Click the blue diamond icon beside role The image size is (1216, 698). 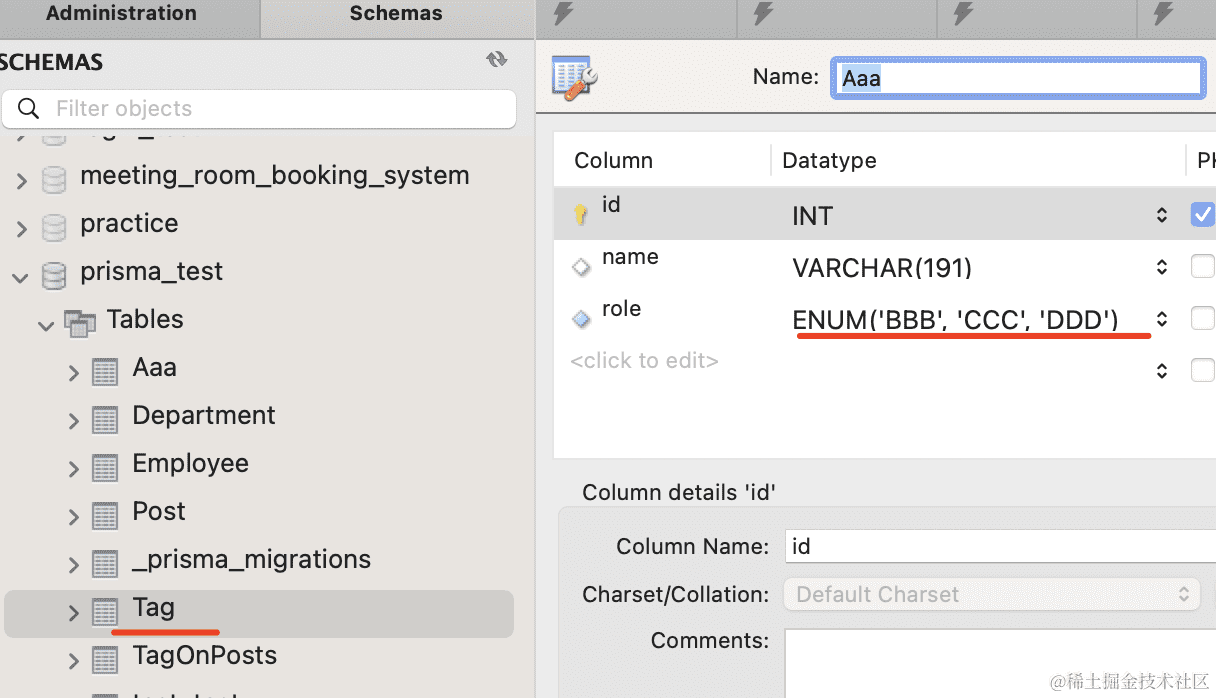tap(581, 319)
